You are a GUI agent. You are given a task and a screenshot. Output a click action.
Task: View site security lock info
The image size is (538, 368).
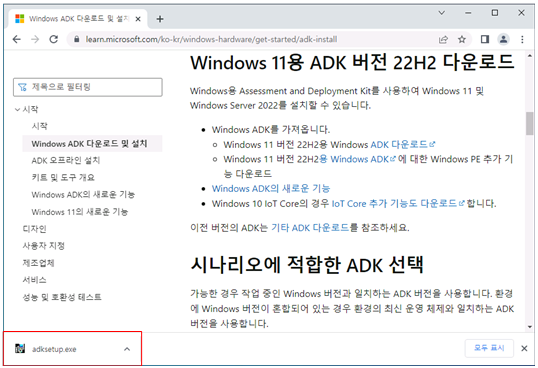tap(77, 39)
